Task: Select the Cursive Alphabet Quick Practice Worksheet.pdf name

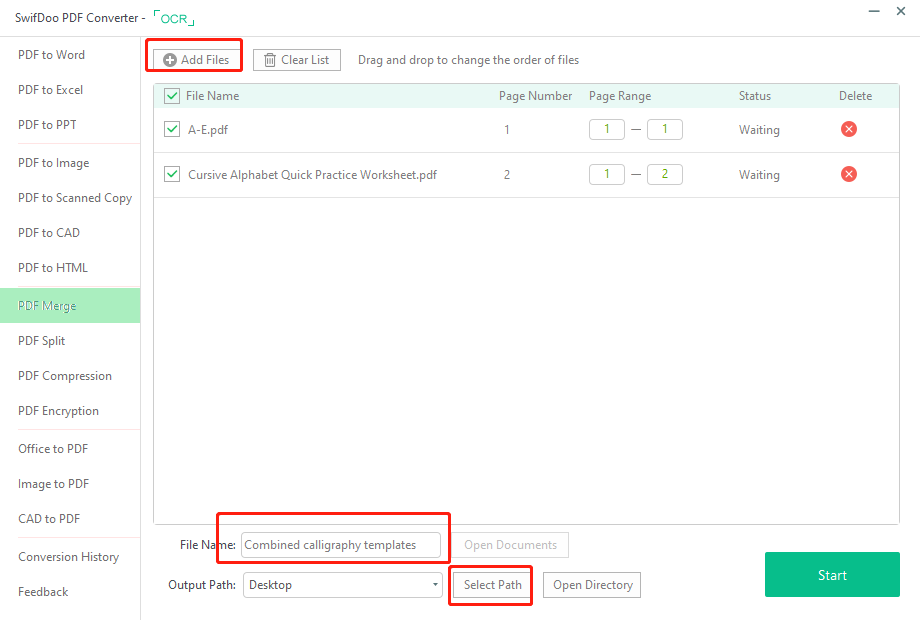Action: coord(312,175)
